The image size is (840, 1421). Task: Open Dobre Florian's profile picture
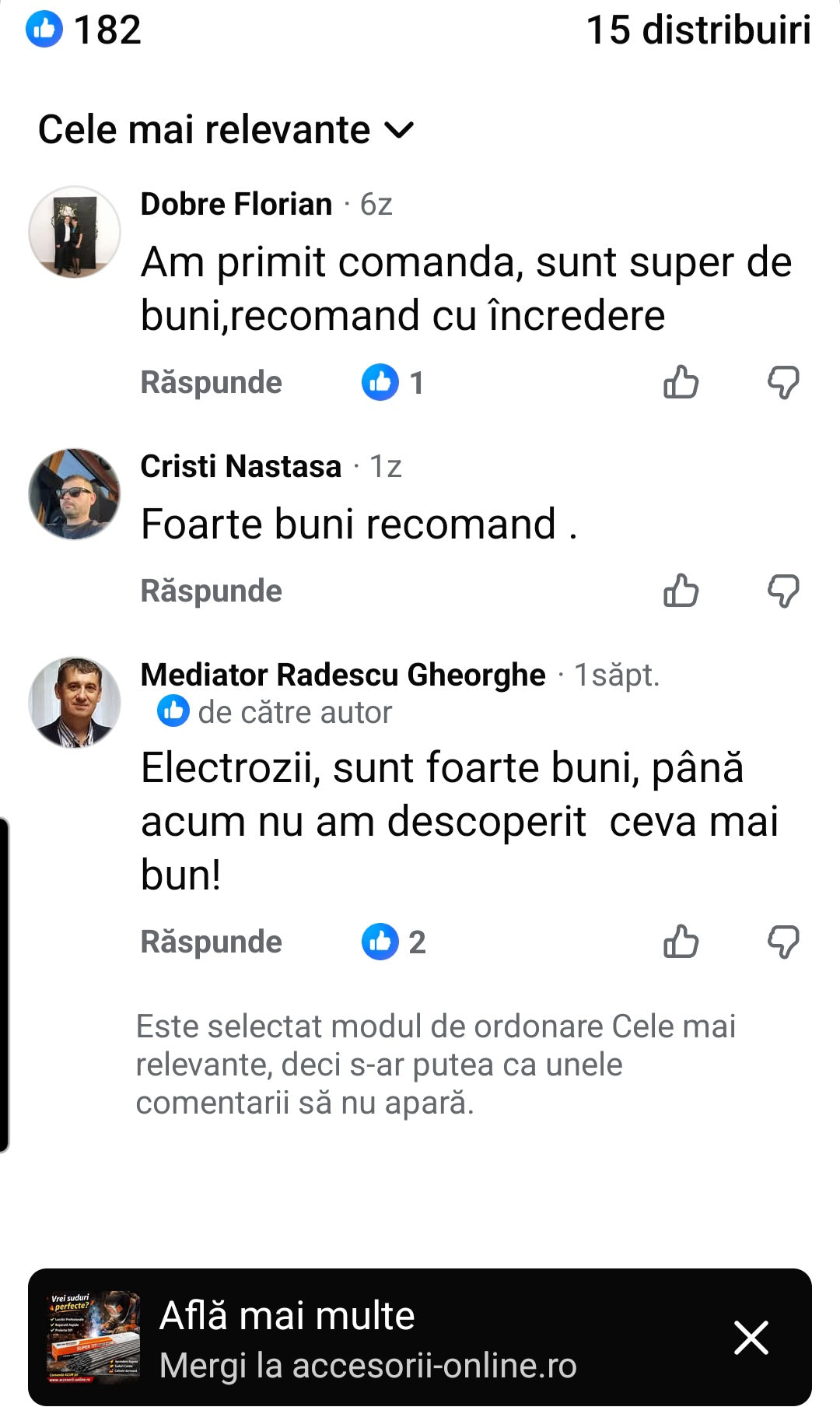(75, 231)
